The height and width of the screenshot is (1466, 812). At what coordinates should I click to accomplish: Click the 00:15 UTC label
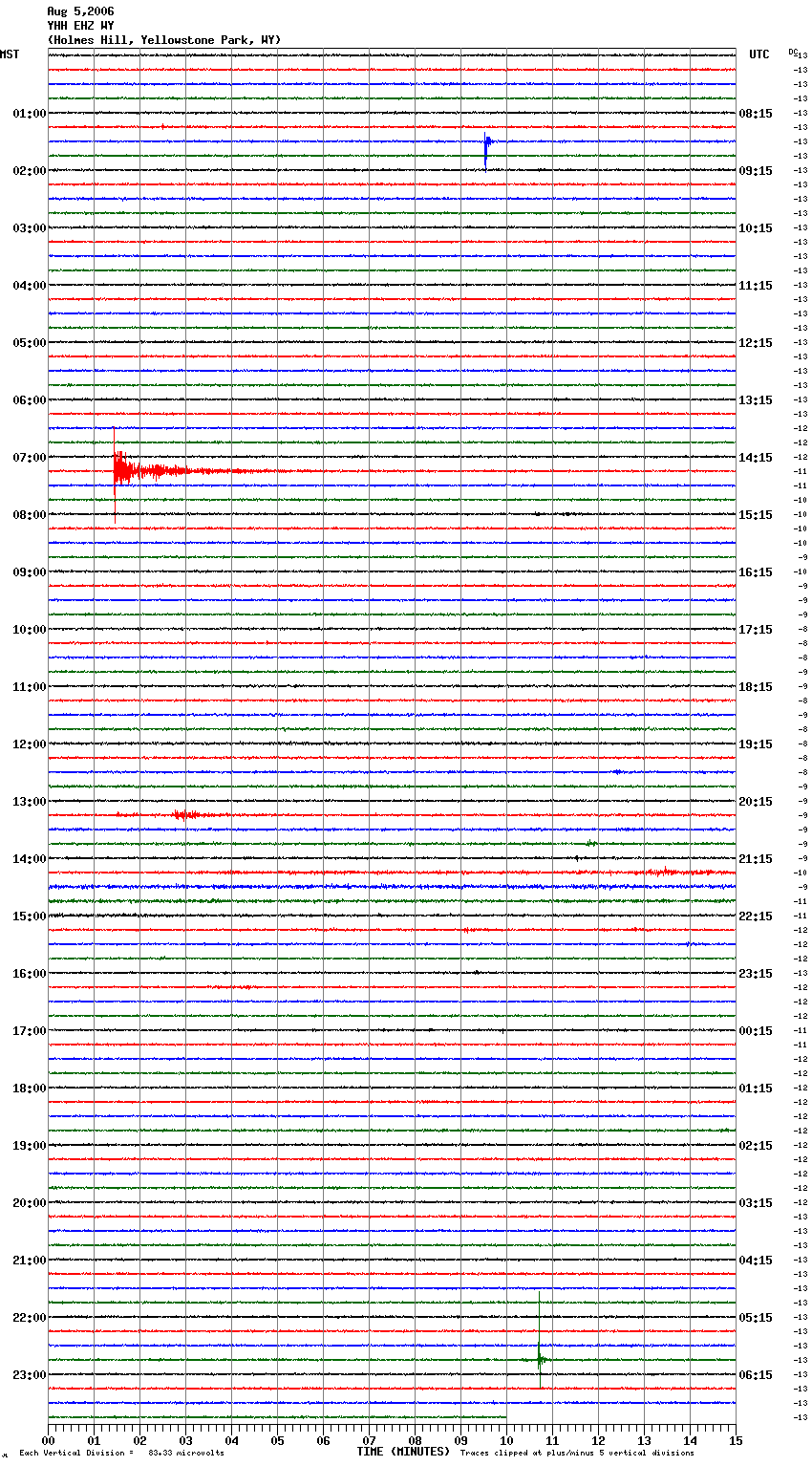(756, 1031)
